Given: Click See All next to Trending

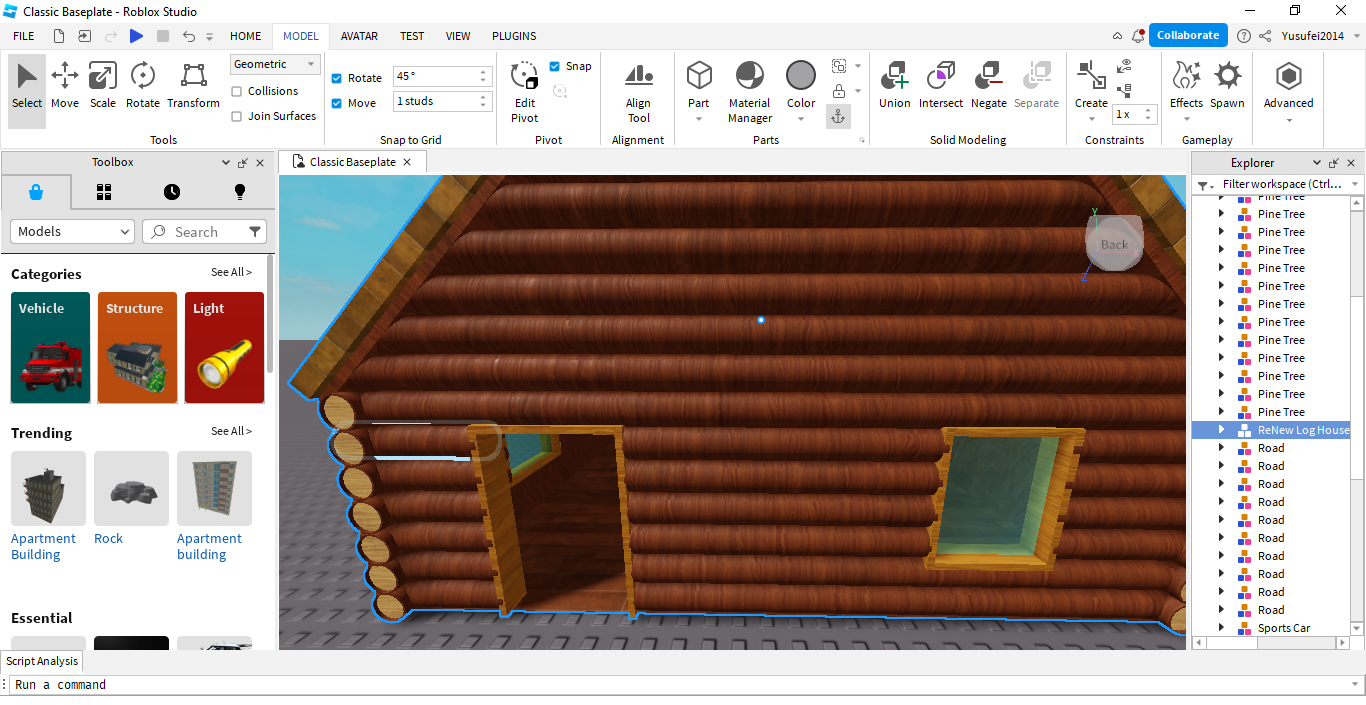Looking at the screenshot, I should 231,431.
